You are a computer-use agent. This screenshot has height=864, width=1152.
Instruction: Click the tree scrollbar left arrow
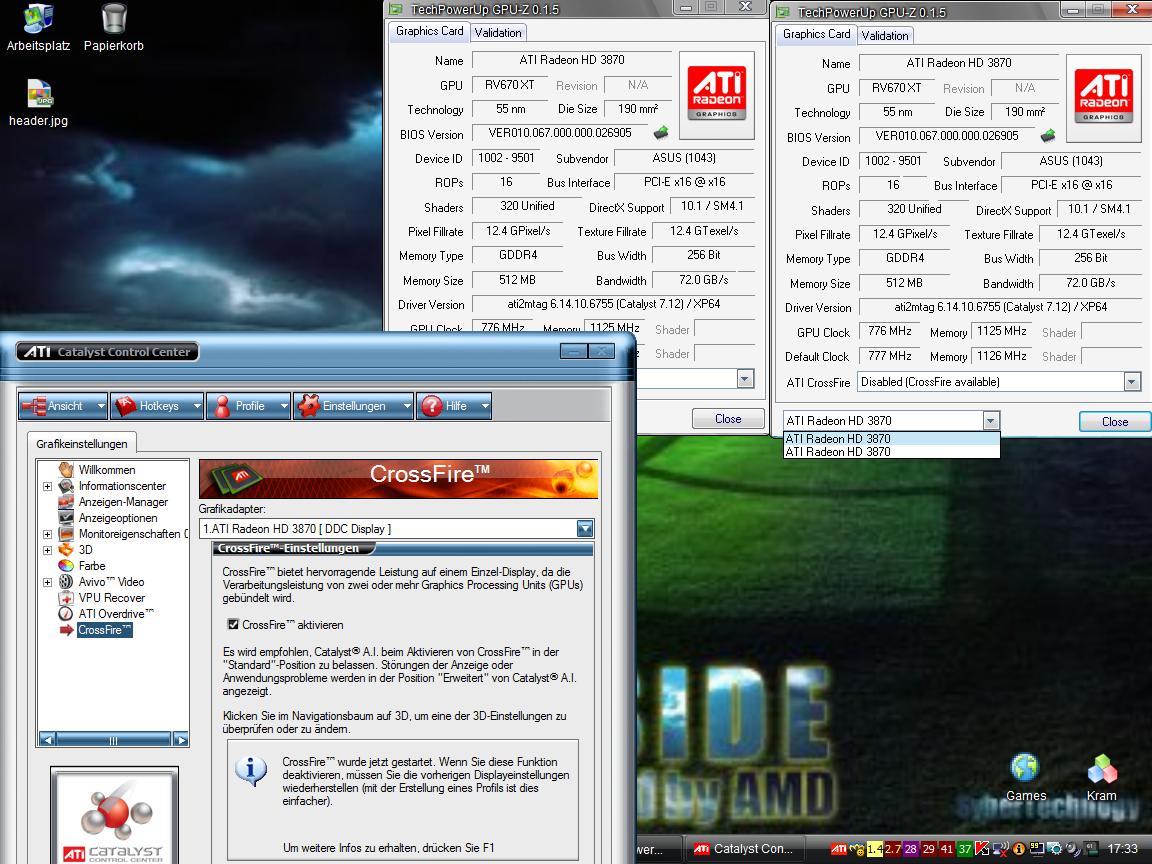tap(47, 740)
